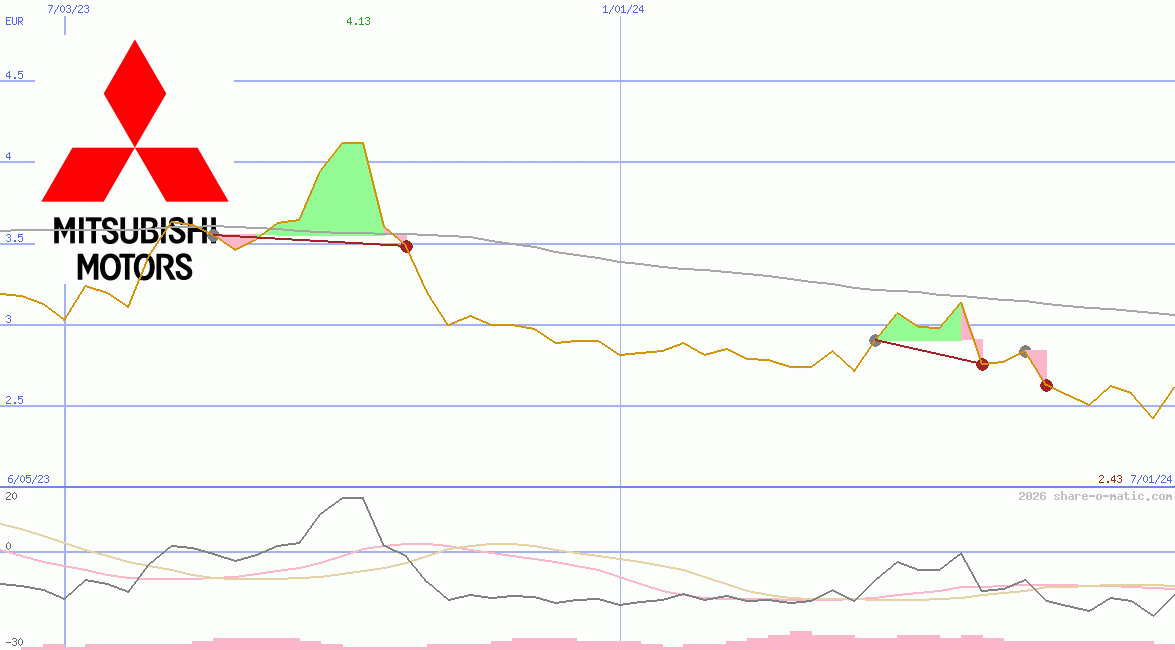The height and width of the screenshot is (650, 1175).
Task: Click the 7/03/23 date label
Action: point(68,9)
